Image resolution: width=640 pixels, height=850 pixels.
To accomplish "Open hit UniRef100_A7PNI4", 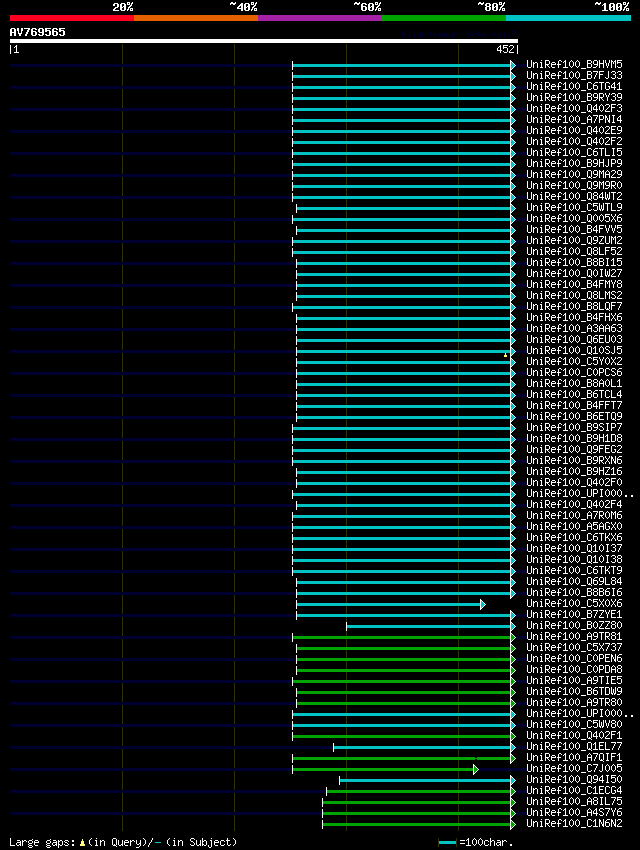I will pos(574,119).
